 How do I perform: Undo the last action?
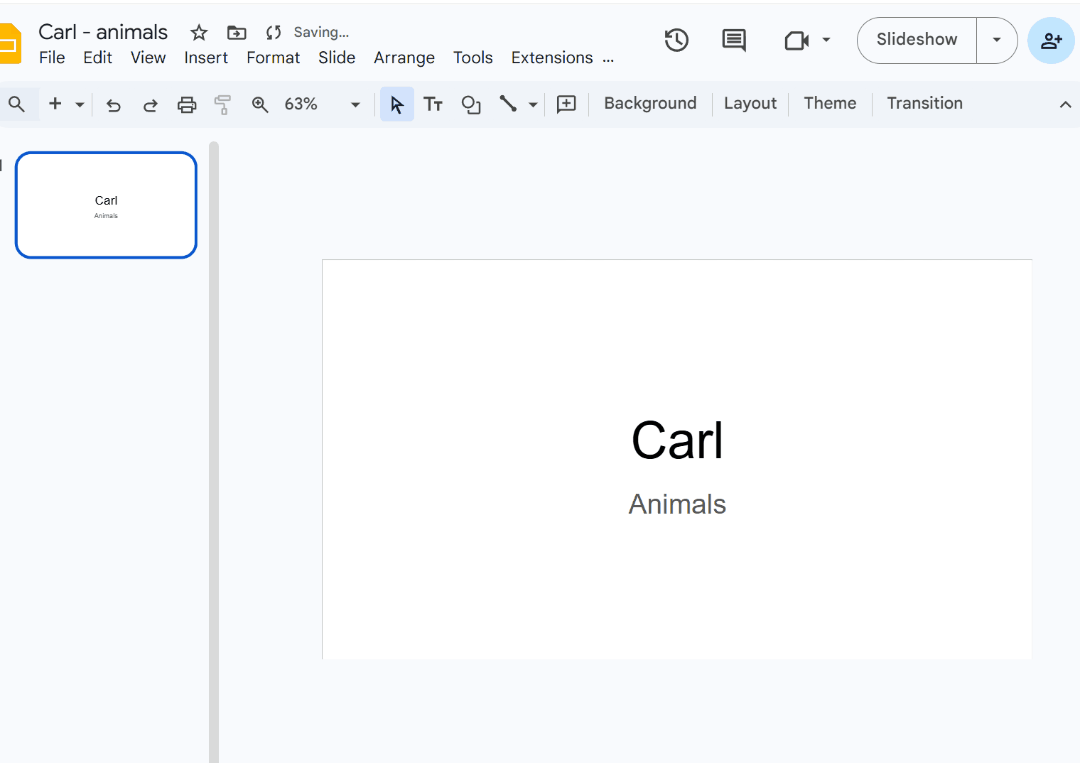click(114, 105)
